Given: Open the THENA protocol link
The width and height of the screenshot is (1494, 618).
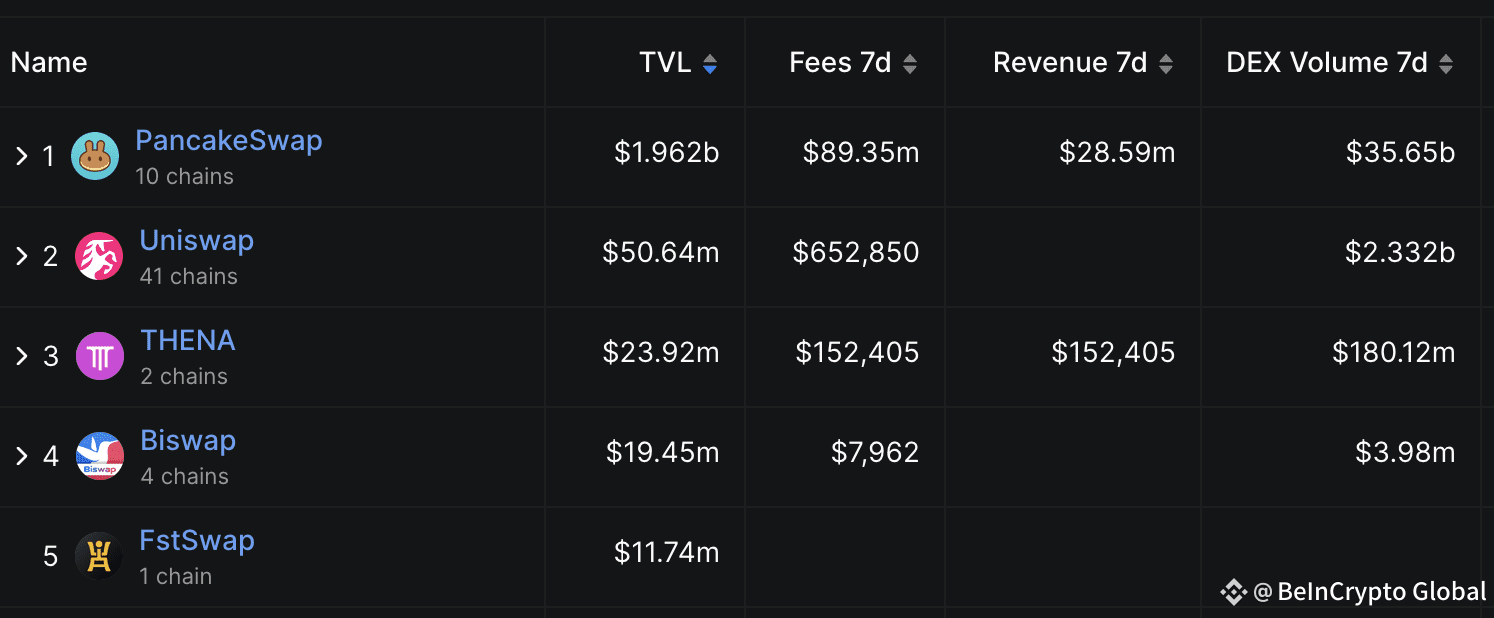Looking at the screenshot, I should click(188, 341).
